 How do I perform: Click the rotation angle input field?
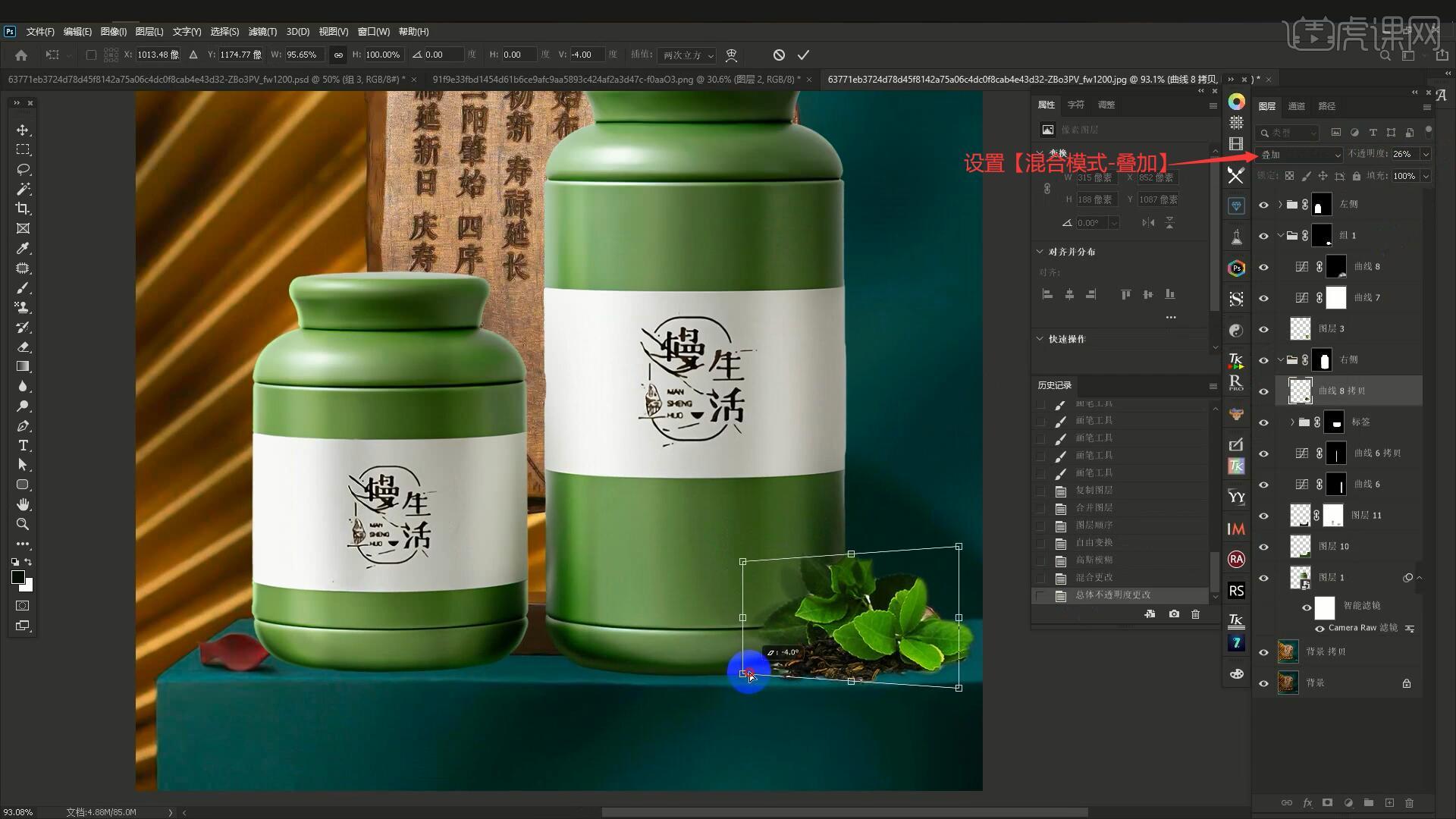pyautogui.click(x=444, y=55)
